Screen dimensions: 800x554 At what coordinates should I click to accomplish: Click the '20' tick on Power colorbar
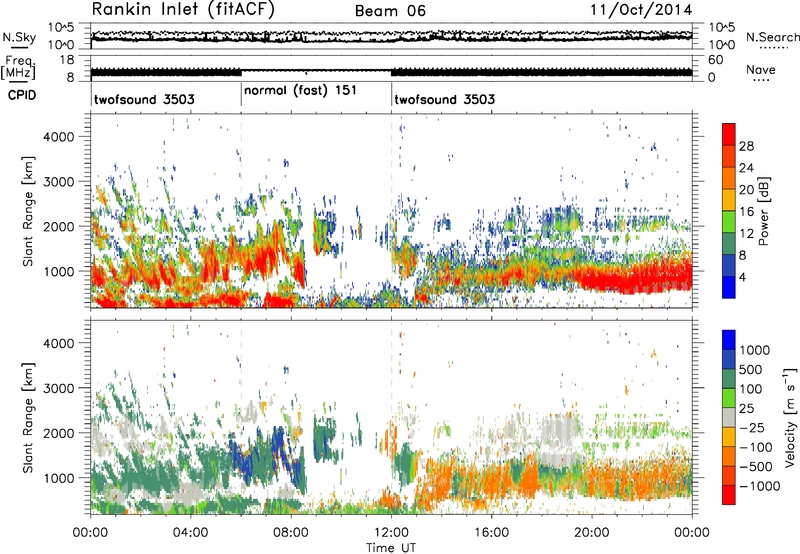point(746,190)
